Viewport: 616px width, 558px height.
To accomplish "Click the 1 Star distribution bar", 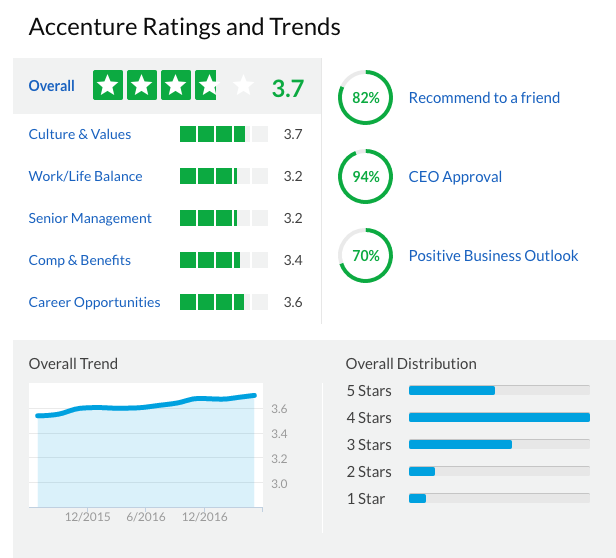I will [499, 498].
